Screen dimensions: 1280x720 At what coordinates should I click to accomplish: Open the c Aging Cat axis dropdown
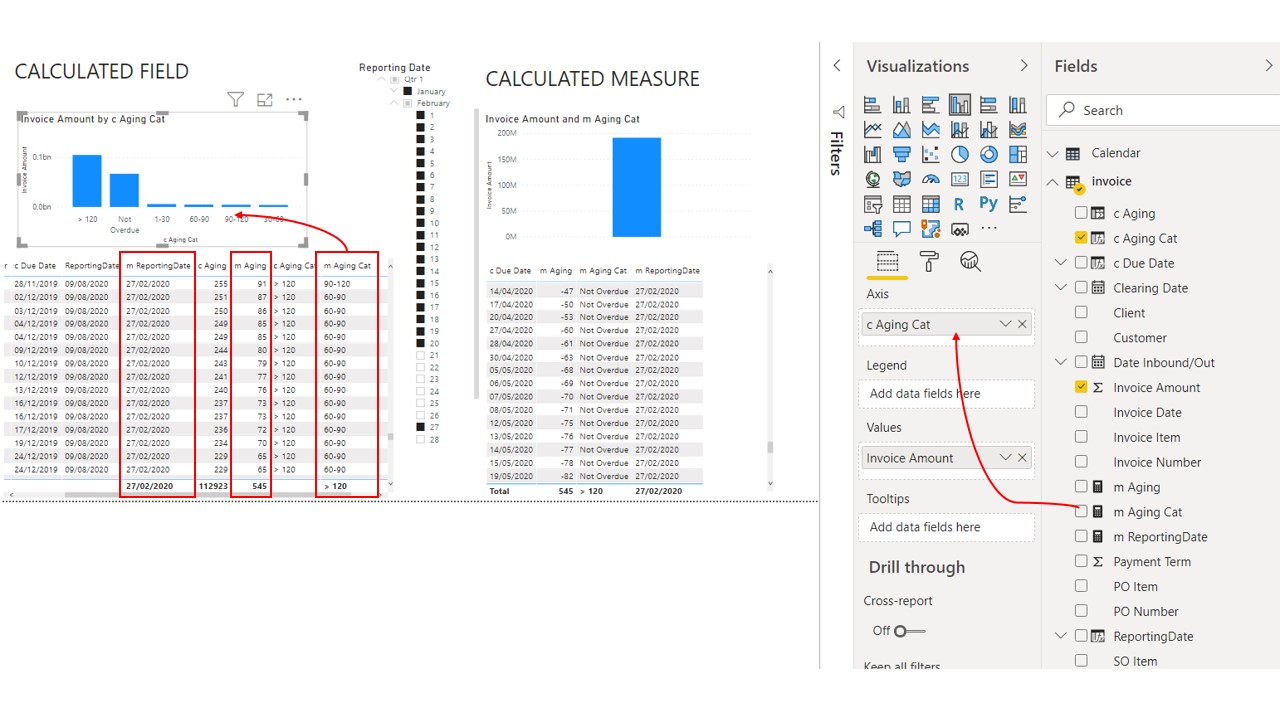(x=1005, y=324)
